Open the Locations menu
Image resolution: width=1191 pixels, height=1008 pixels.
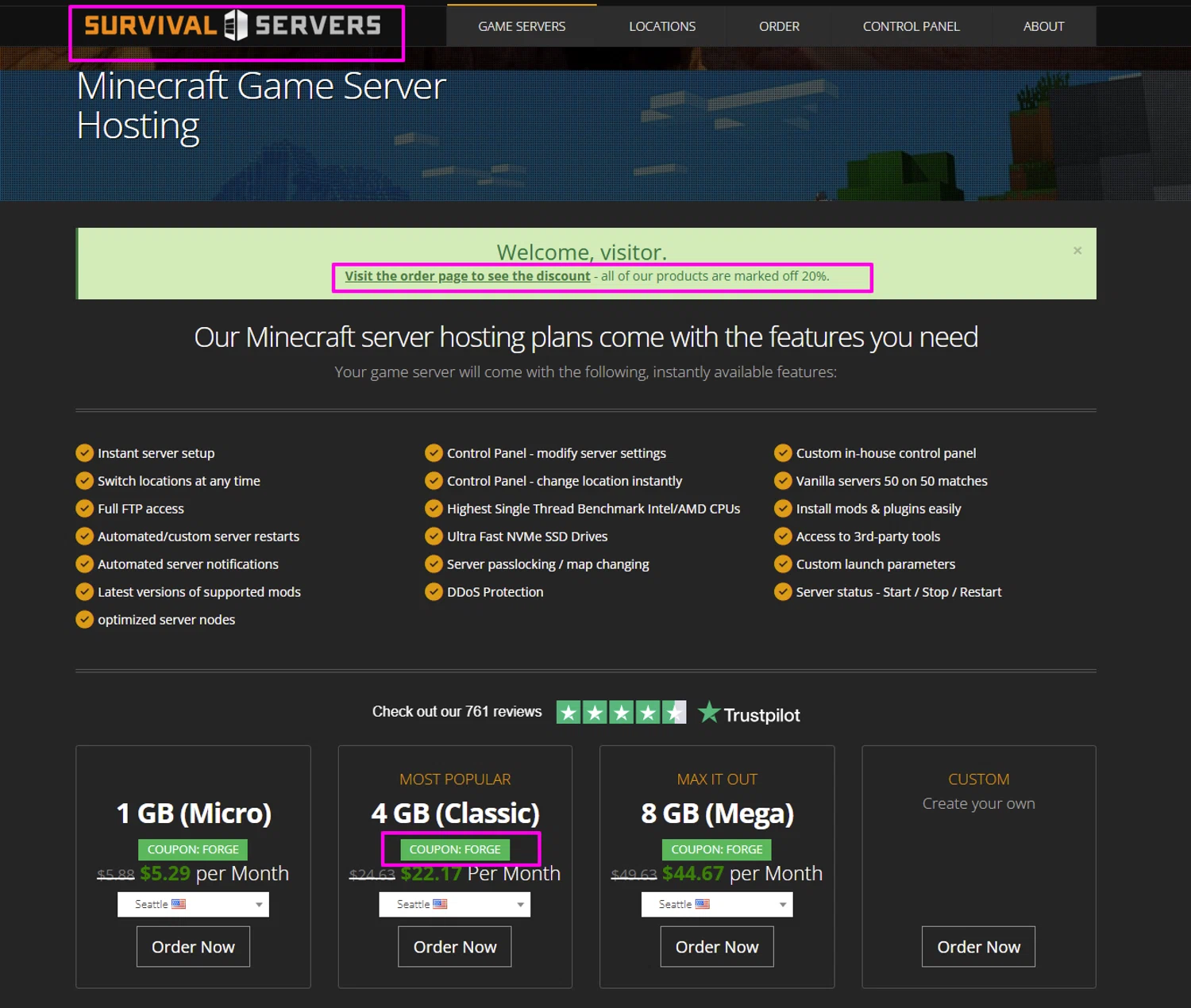click(662, 26)
